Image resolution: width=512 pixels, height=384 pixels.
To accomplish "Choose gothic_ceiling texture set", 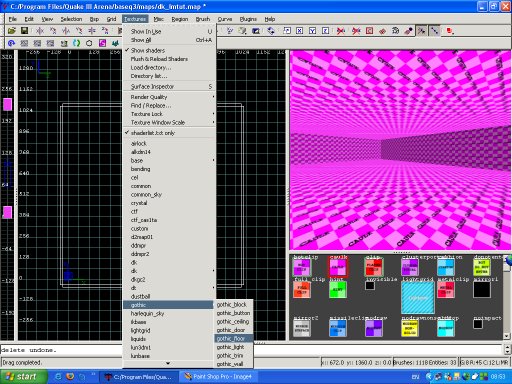I will [x=234, y=321].
